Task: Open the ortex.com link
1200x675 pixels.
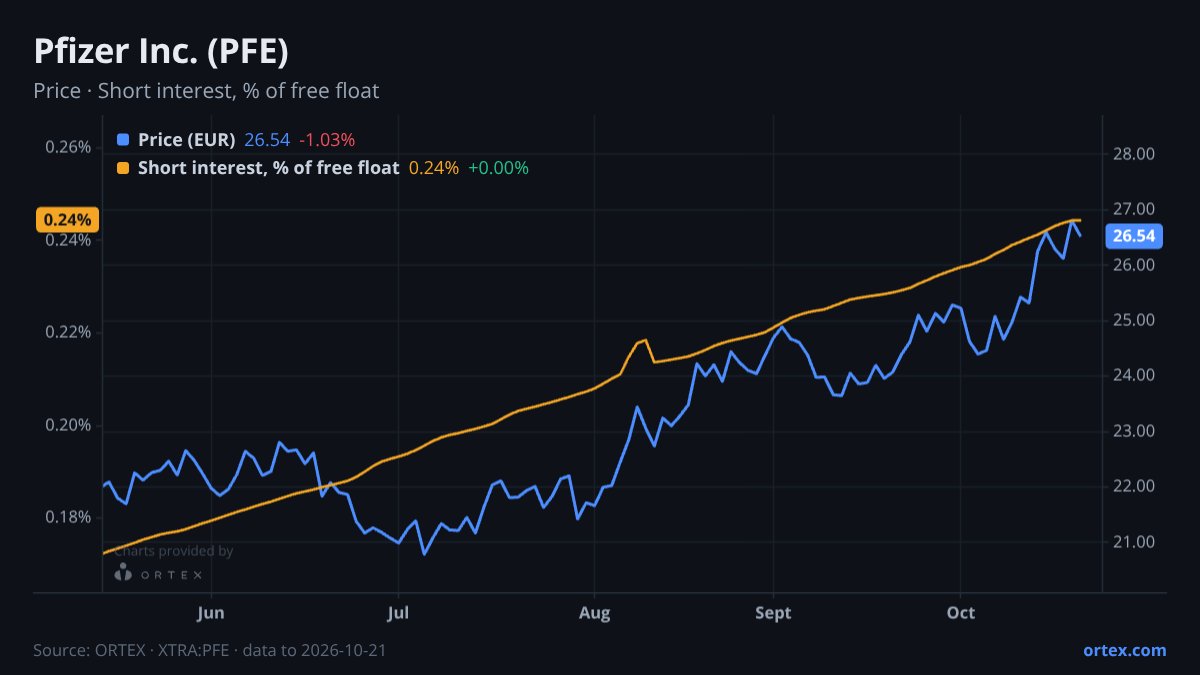Action: point(1124,650)
